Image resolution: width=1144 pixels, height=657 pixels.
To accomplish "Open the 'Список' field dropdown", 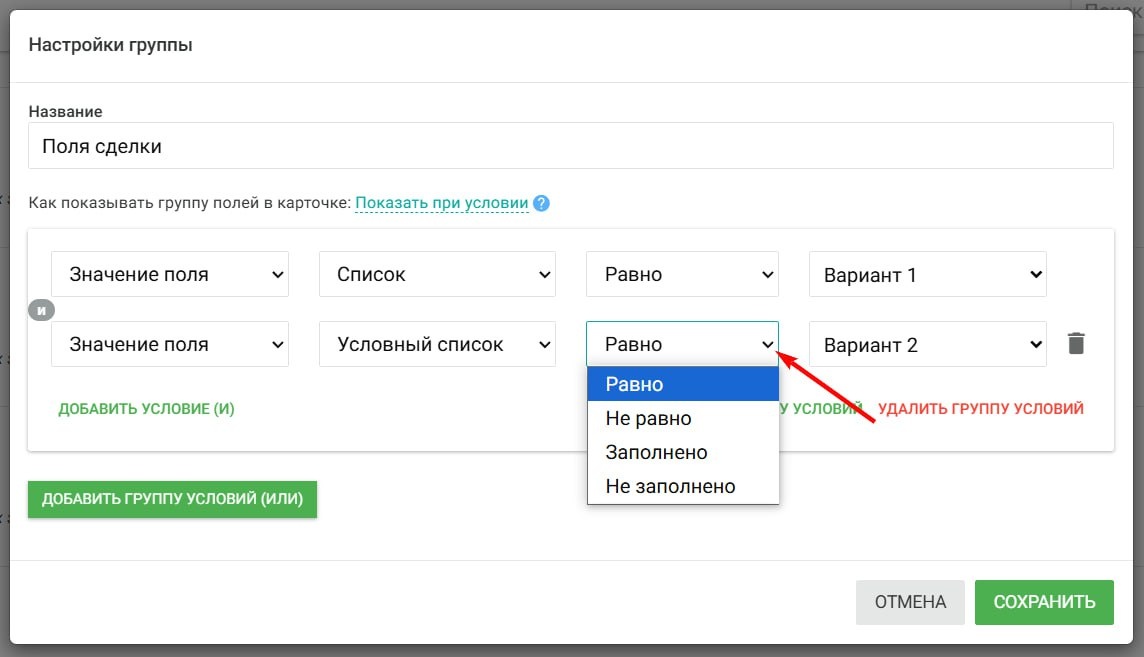I will click(437, 273).
